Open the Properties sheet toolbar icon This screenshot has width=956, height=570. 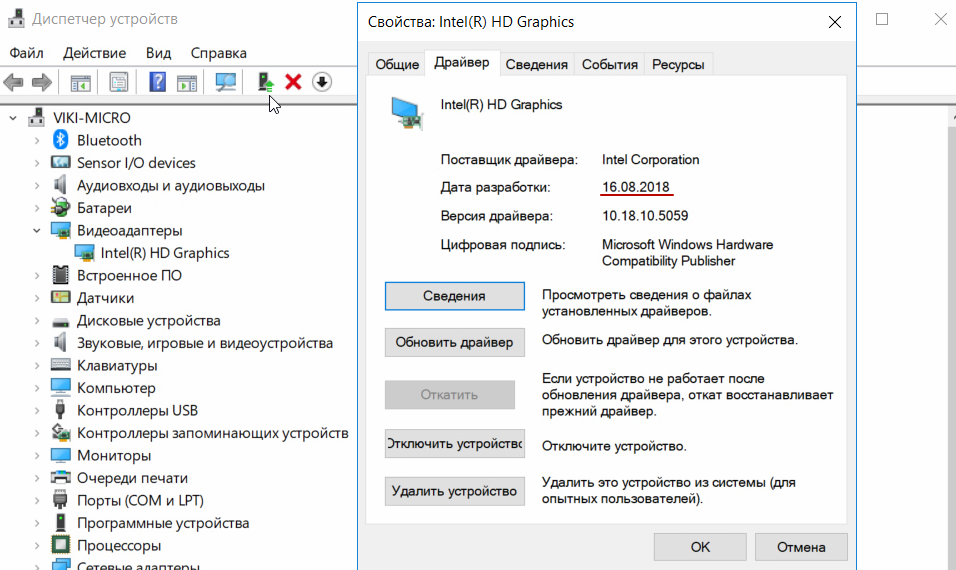[118, 82]
